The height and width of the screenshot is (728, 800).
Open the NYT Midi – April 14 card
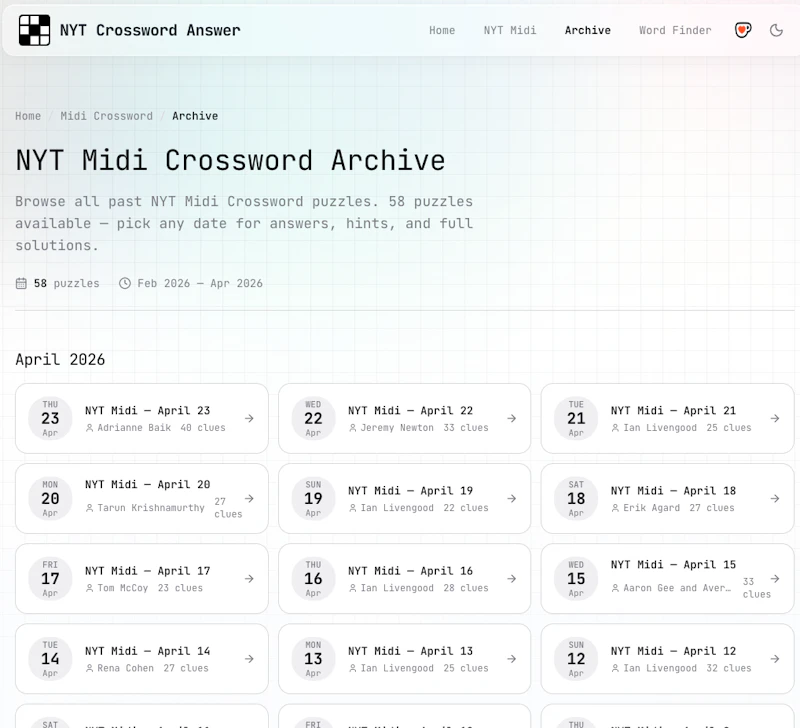[x=142, y=659]
